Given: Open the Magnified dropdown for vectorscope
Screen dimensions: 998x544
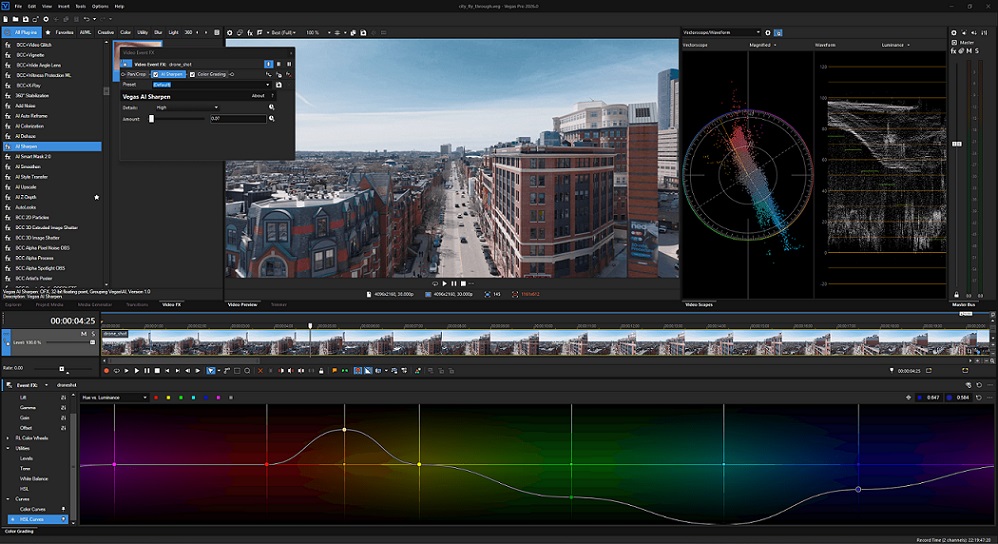Looking at the screenshot, I should click(x=763, y=45).
